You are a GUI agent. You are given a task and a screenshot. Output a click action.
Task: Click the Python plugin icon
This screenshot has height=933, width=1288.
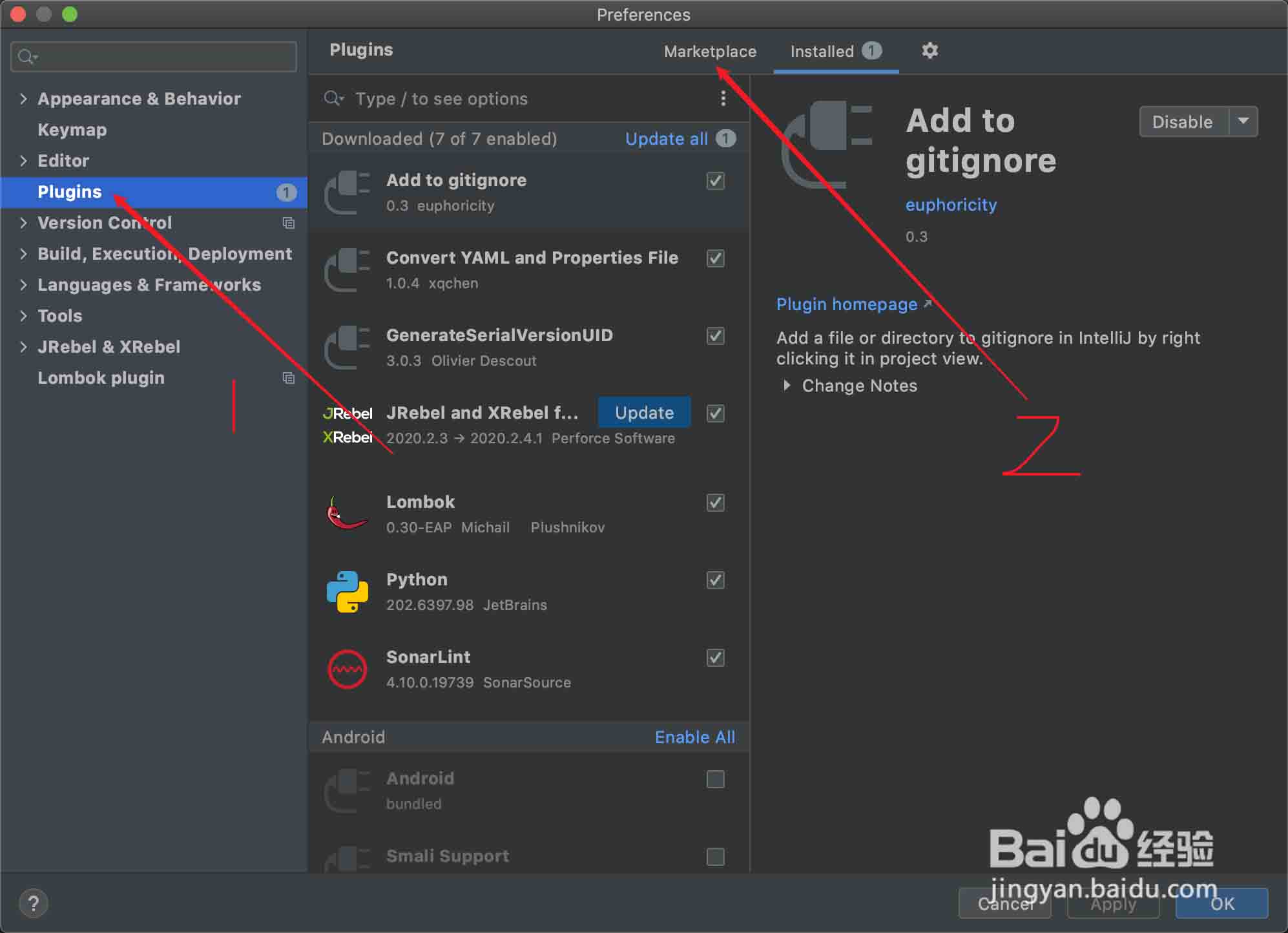pyautogui.click(x=348, y=591)
